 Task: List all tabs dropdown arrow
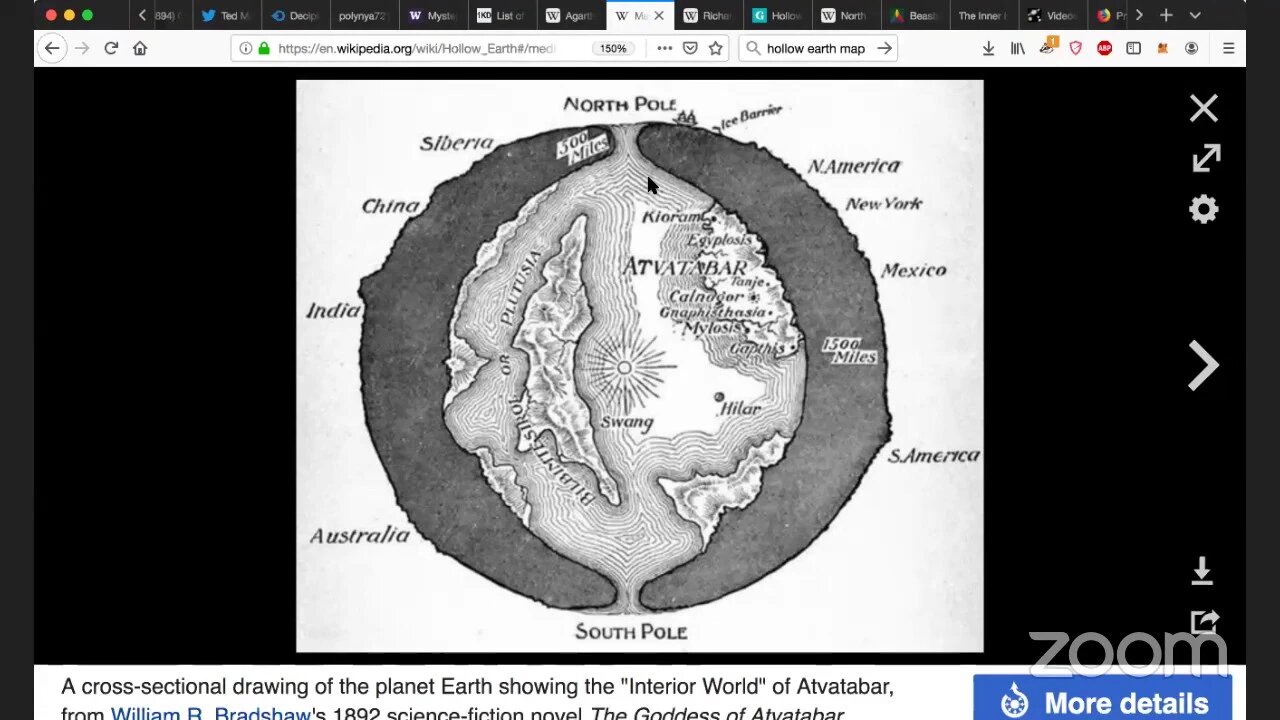(1195, 15)
